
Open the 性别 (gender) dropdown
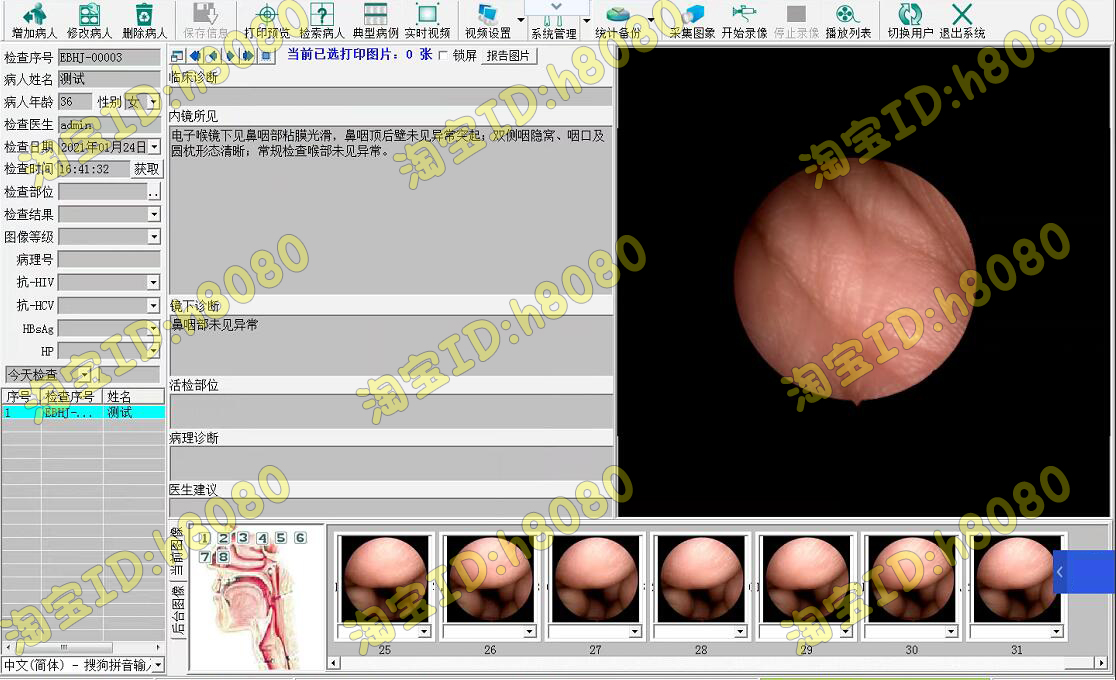pos(153,103)
